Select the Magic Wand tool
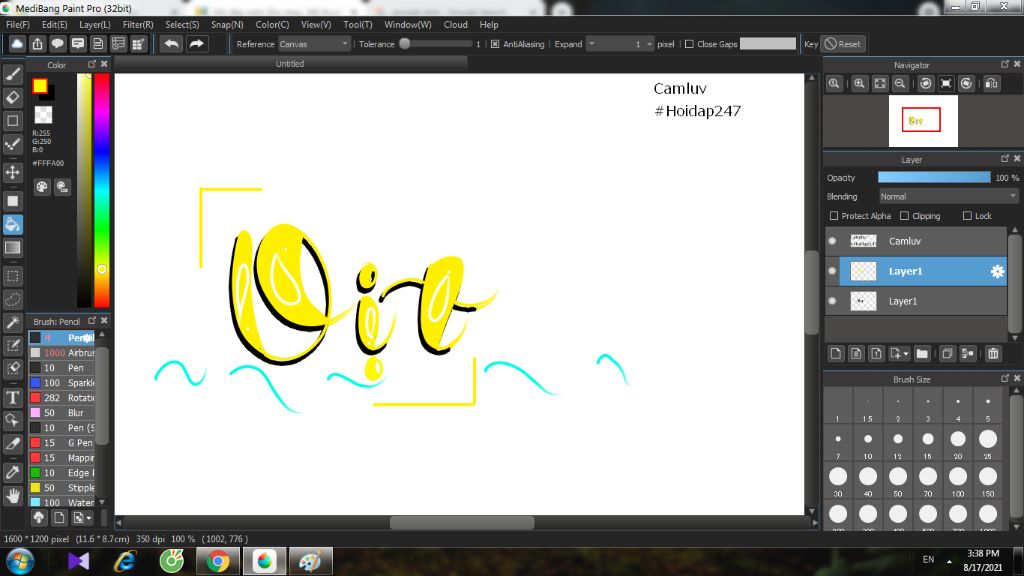The width and height of the screenshot is (1024, 576). point(12,323)
